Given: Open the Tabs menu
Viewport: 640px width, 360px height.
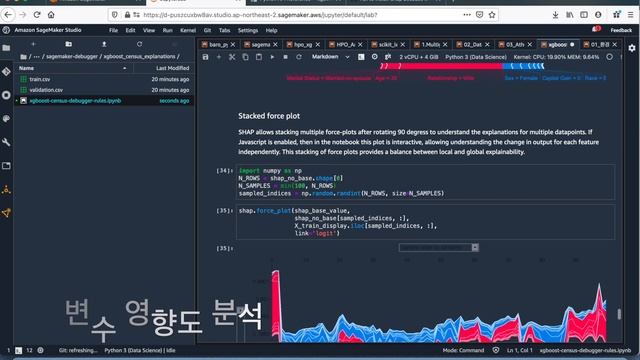Looking at the screenshot, I should 224,30.
